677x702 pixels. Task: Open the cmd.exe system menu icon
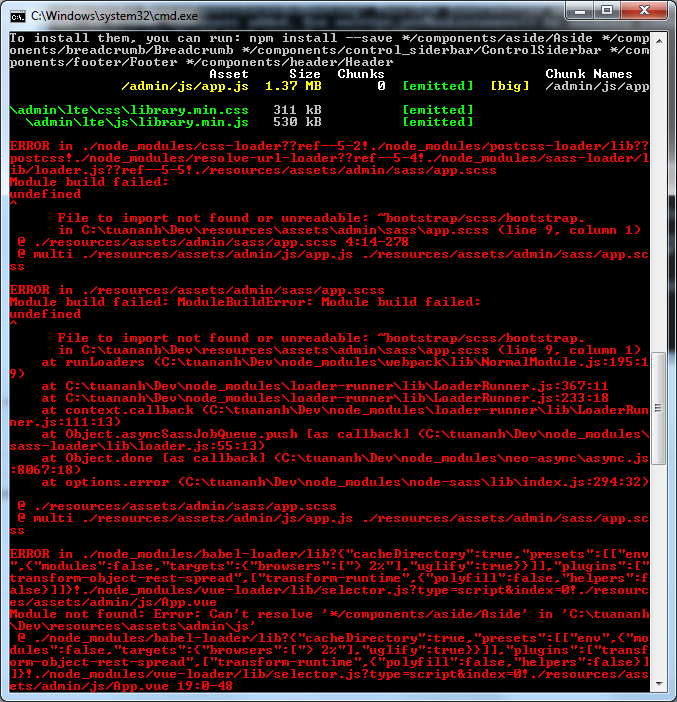click(x=18, y=17)
